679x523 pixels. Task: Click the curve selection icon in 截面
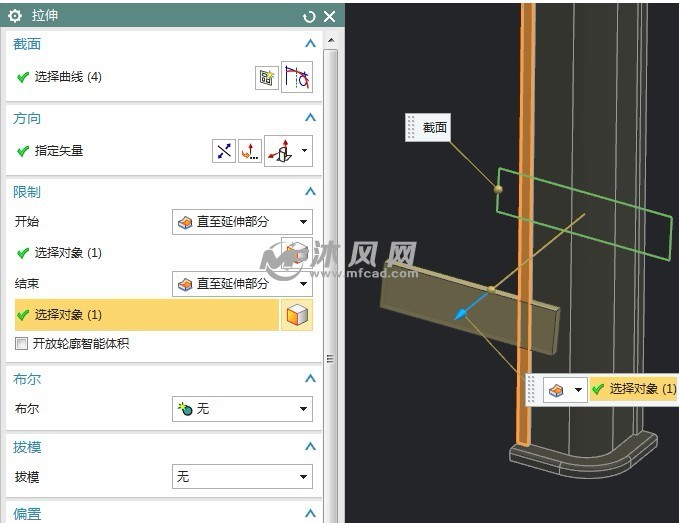click(x=297, y=77)
